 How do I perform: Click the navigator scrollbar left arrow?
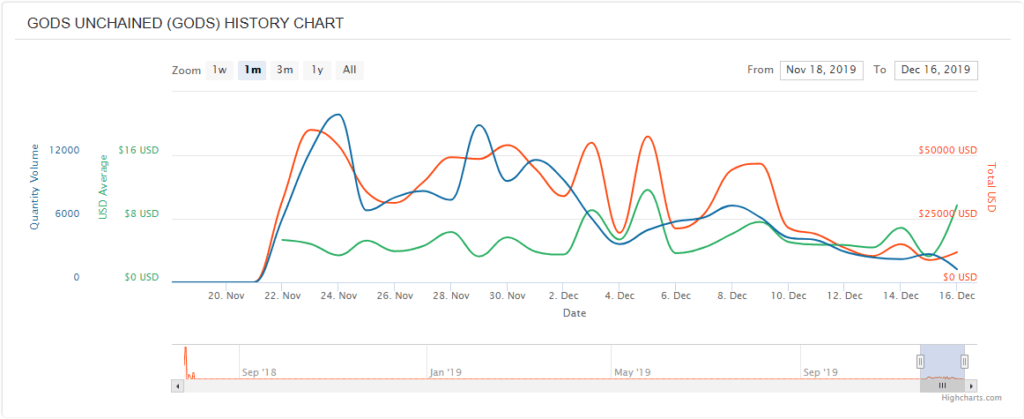tap(177, 386)
